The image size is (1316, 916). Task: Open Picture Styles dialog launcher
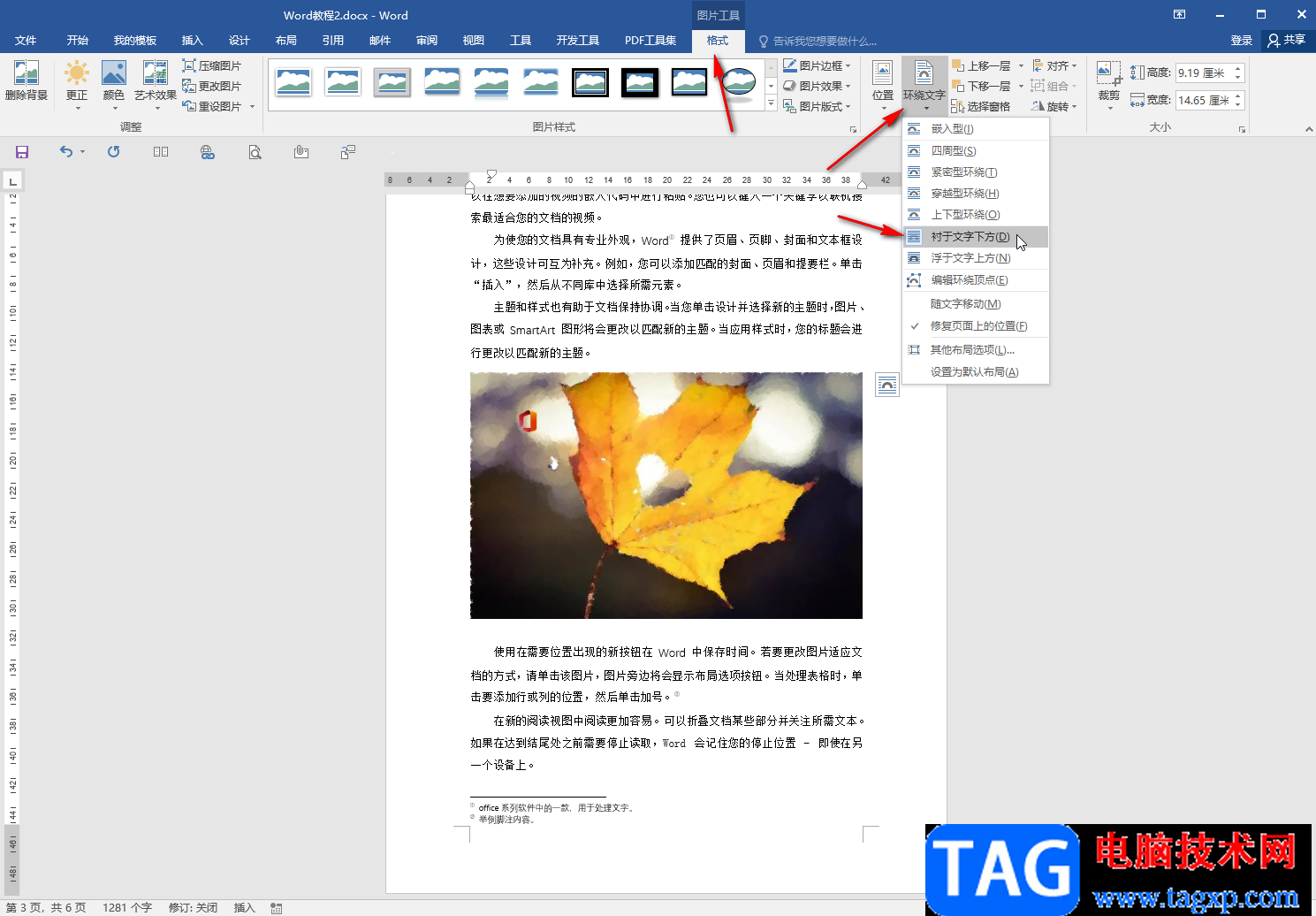(x=853, y=130)
